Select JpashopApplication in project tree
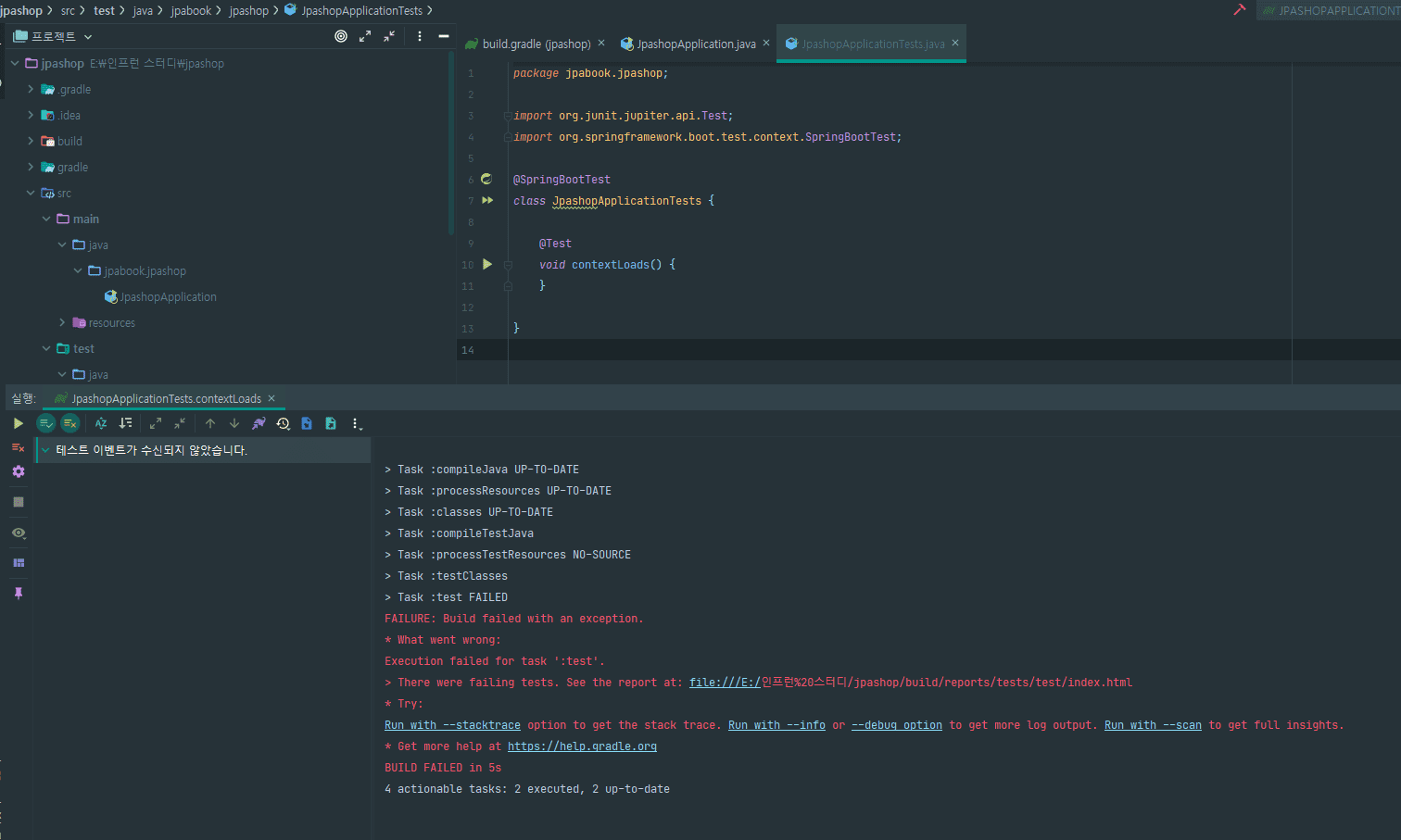The width and height of the screenshot is (1401, 840). [160, 296]
